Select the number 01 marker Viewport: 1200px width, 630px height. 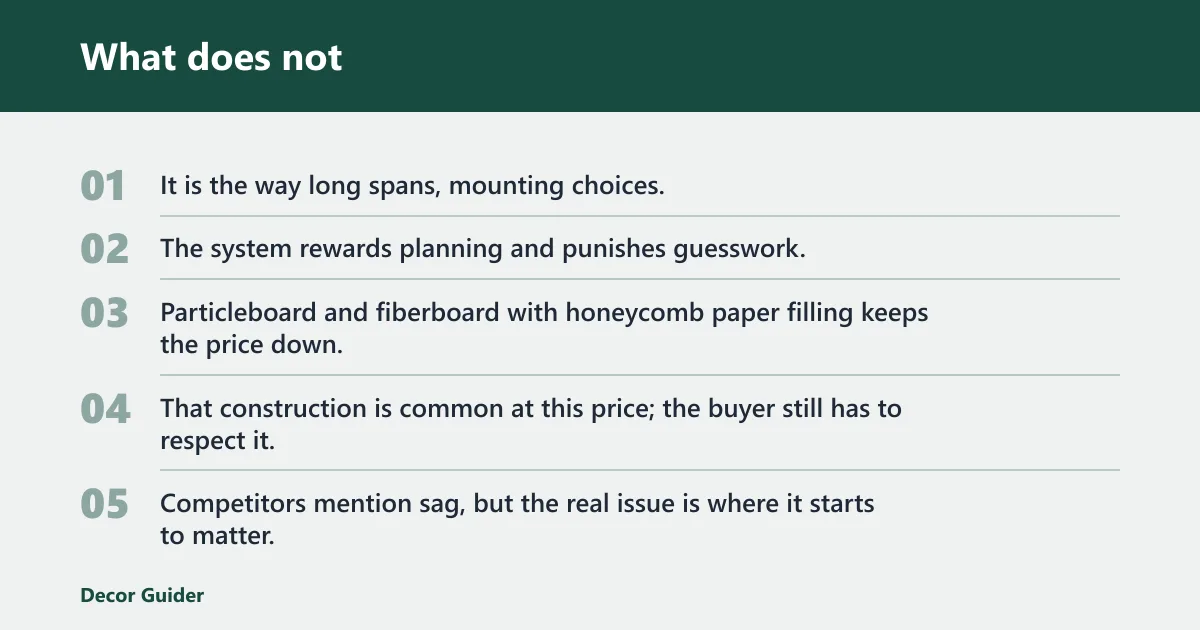click(103, 186)
